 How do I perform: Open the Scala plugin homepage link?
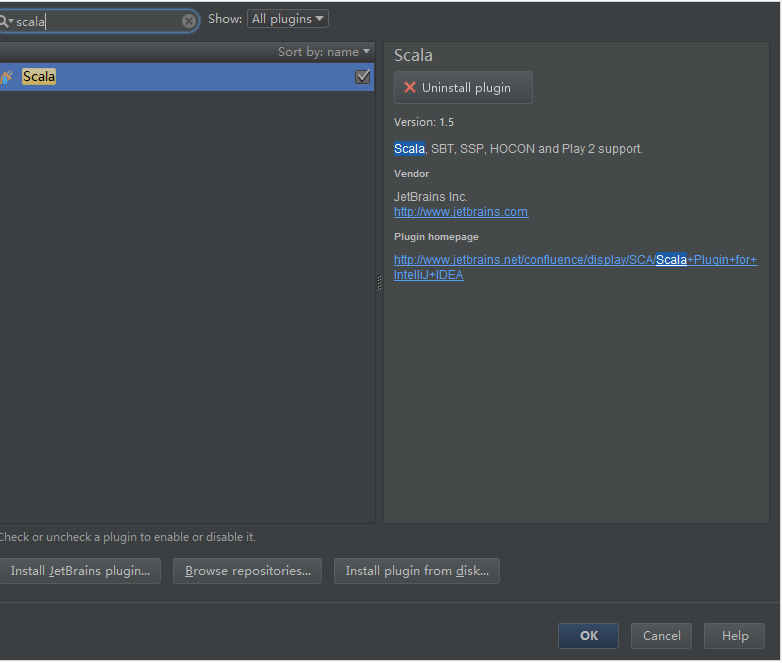click(575, 267)
